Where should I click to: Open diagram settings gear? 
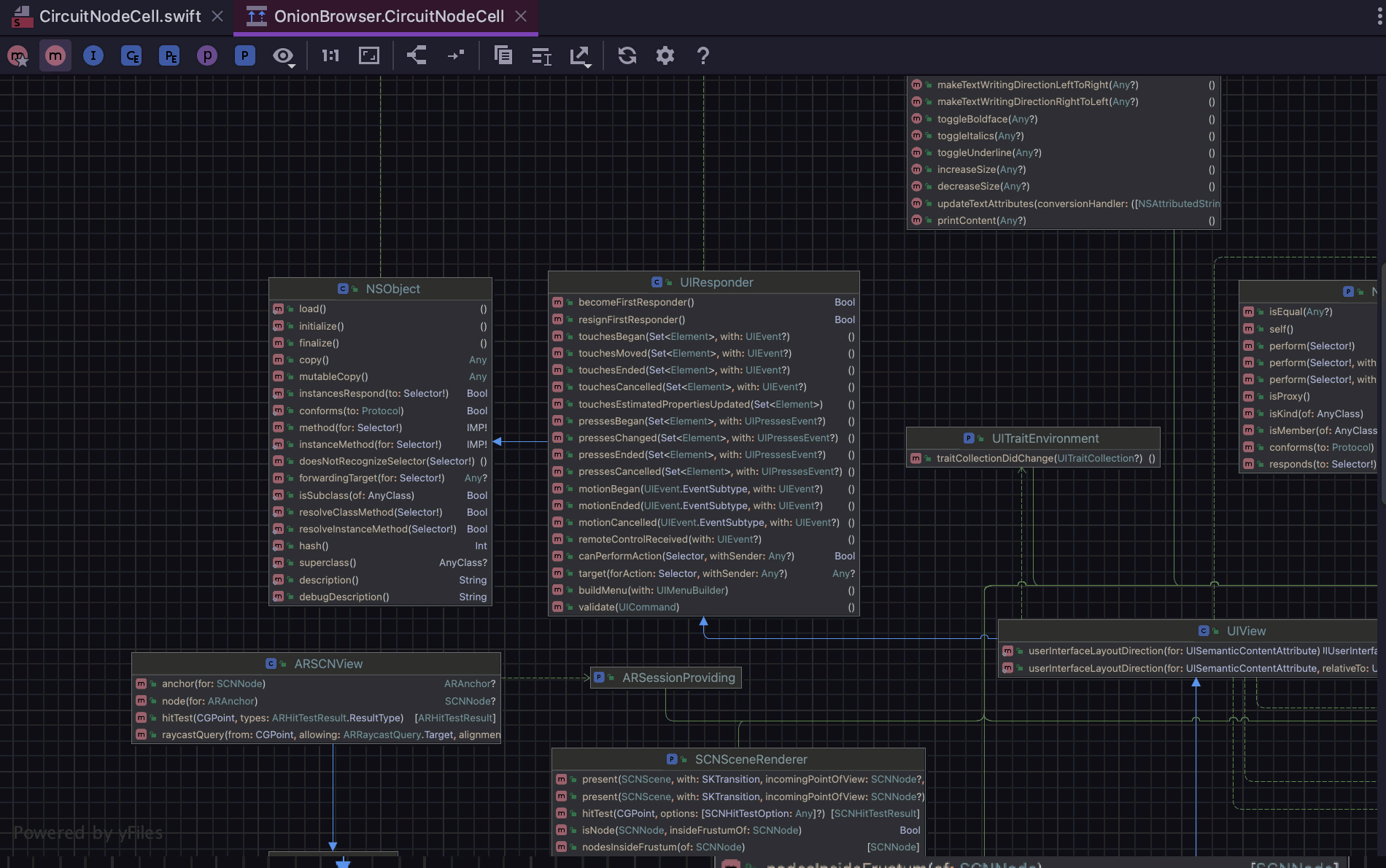click(665, 55)
